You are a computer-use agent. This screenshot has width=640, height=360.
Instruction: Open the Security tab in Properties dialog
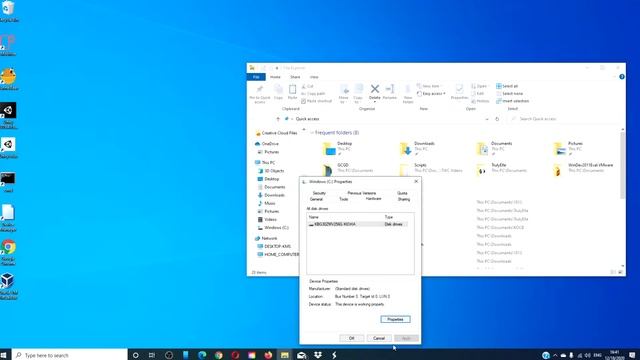[319, 193]
